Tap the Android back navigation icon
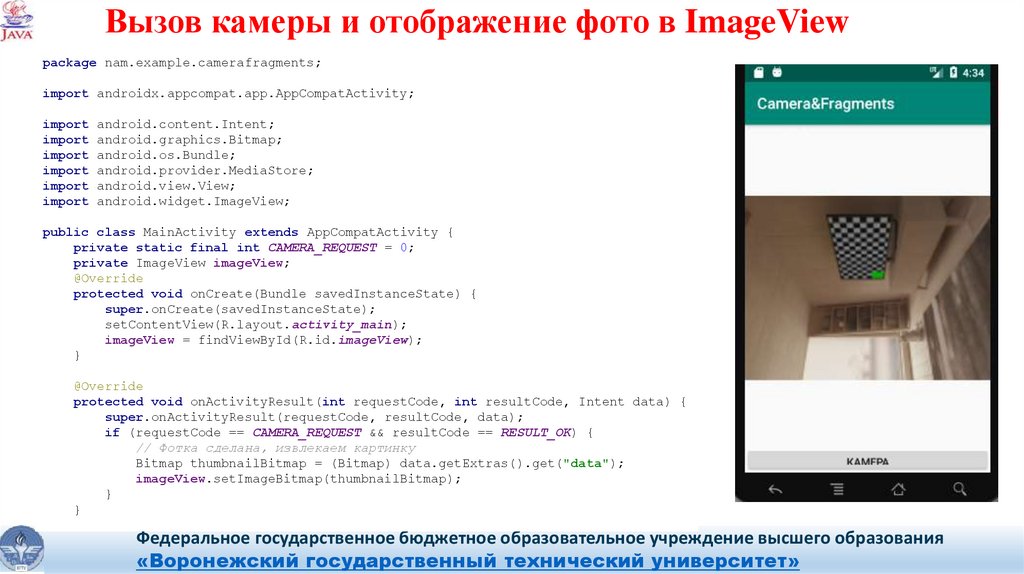This screenshot has height=574, width=1024. click(x=775, y=489)
